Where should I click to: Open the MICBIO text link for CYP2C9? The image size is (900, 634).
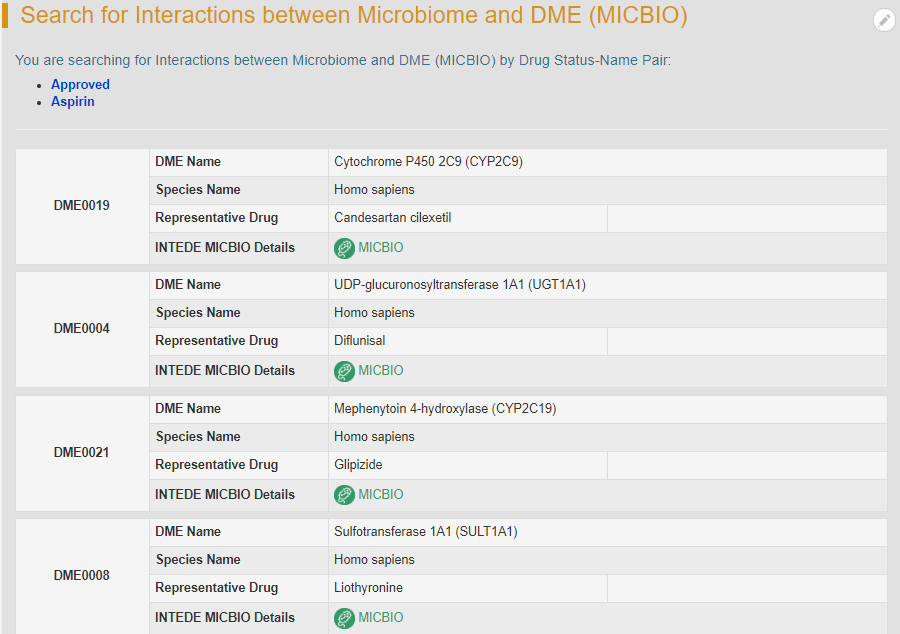[x=381, y=248]
